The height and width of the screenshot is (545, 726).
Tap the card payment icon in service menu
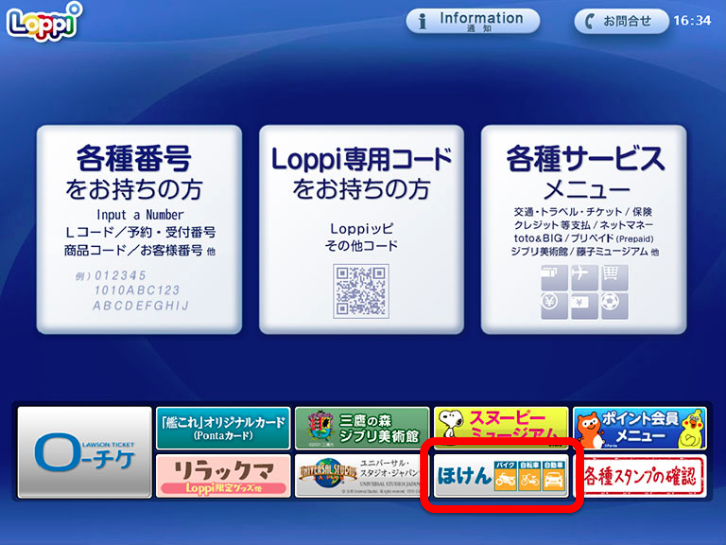coord(554,278)
